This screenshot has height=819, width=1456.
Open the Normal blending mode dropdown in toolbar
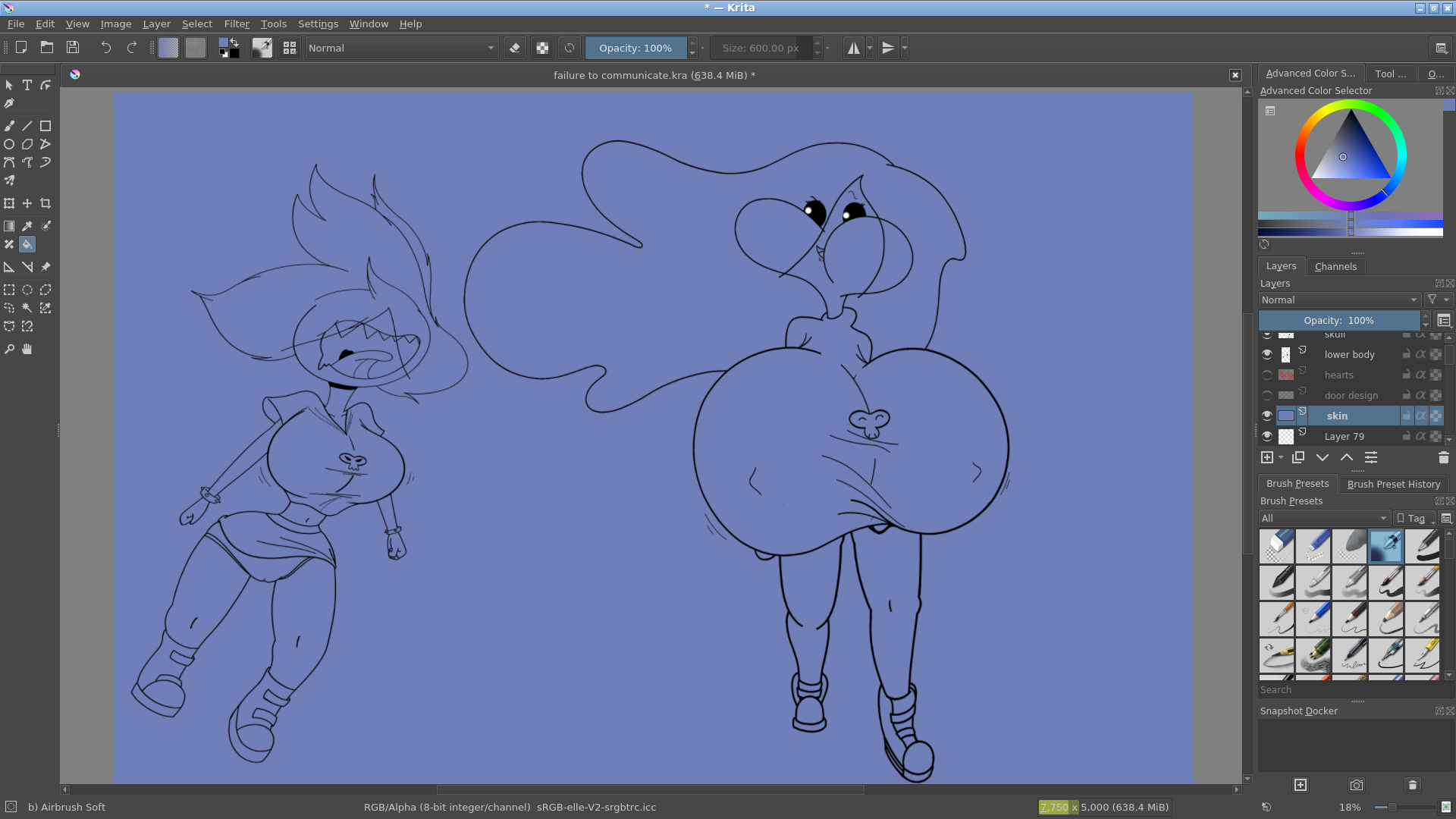pos(401,48)
